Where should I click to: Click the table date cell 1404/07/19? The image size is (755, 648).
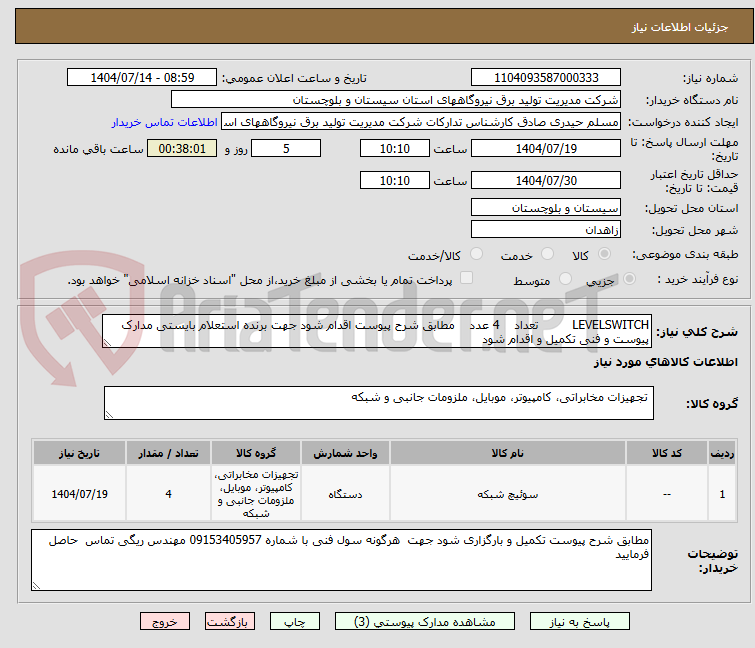79,494
